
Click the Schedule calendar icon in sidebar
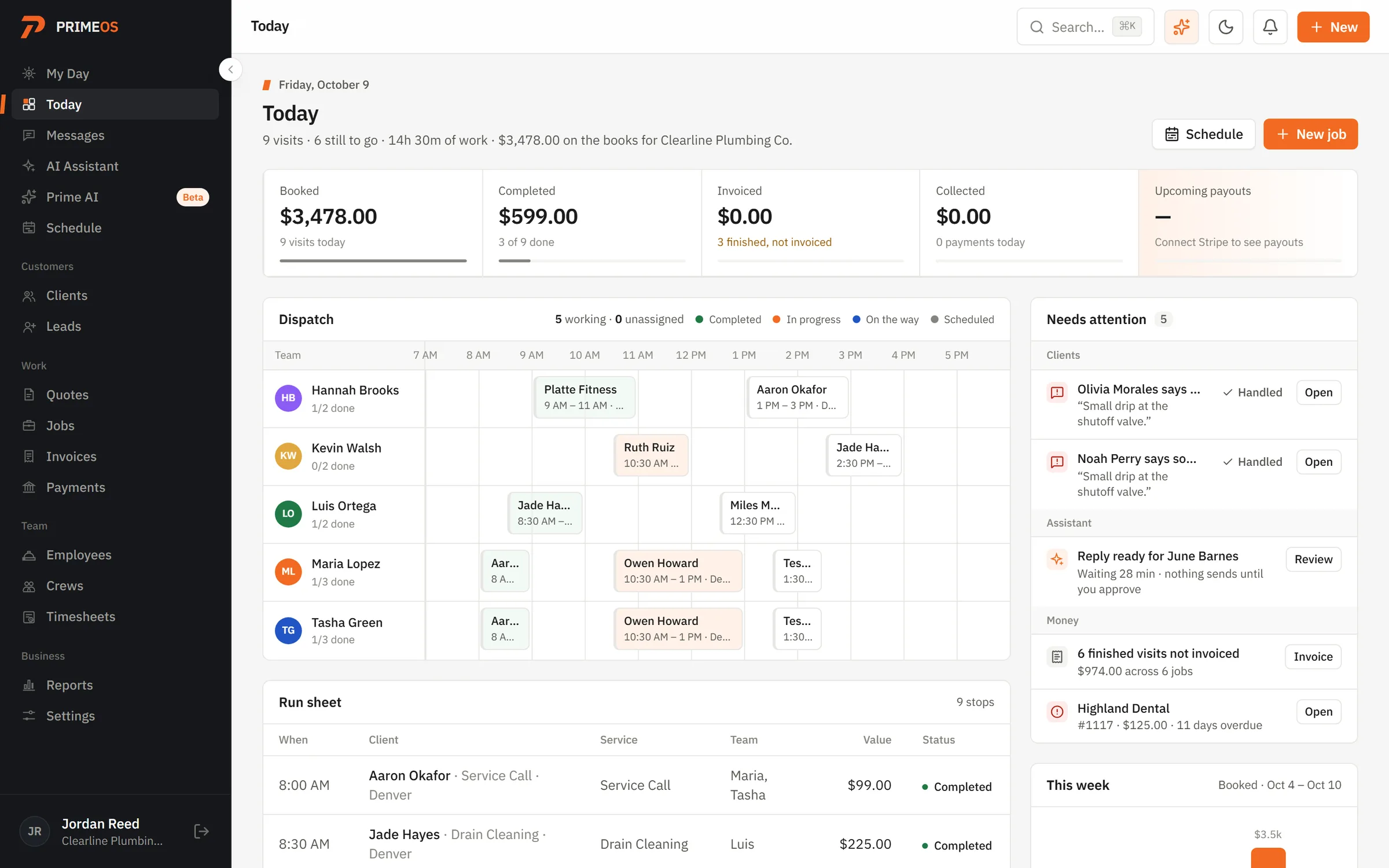pos(29,228)
